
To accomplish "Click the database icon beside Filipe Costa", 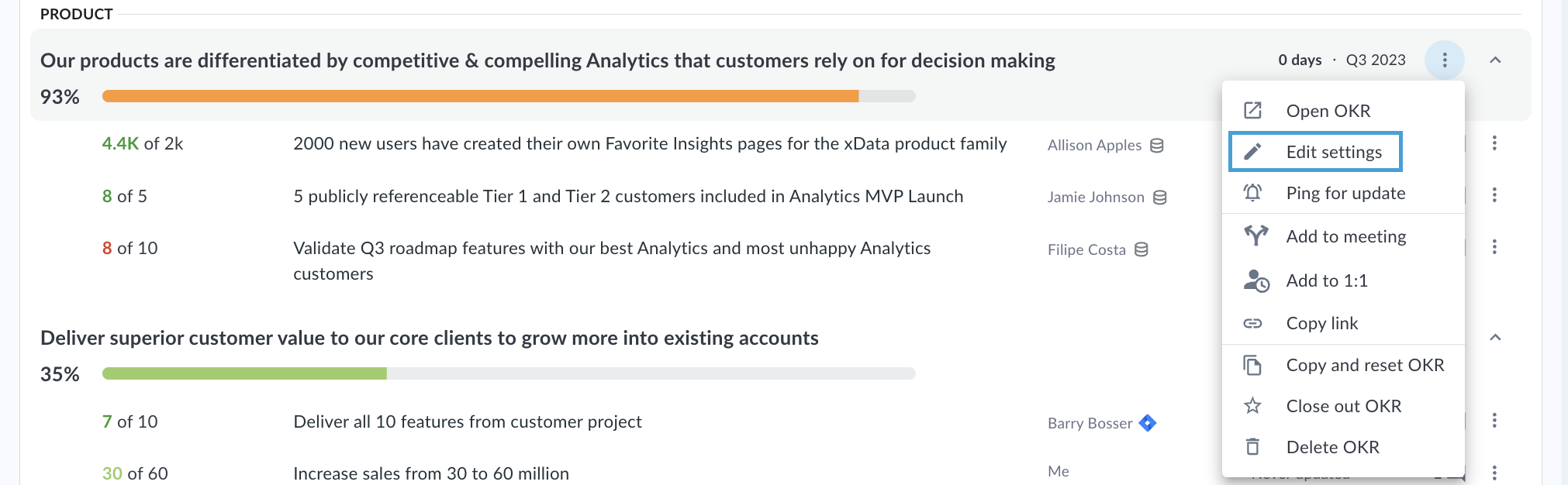I will click(x=1141, y=249).
